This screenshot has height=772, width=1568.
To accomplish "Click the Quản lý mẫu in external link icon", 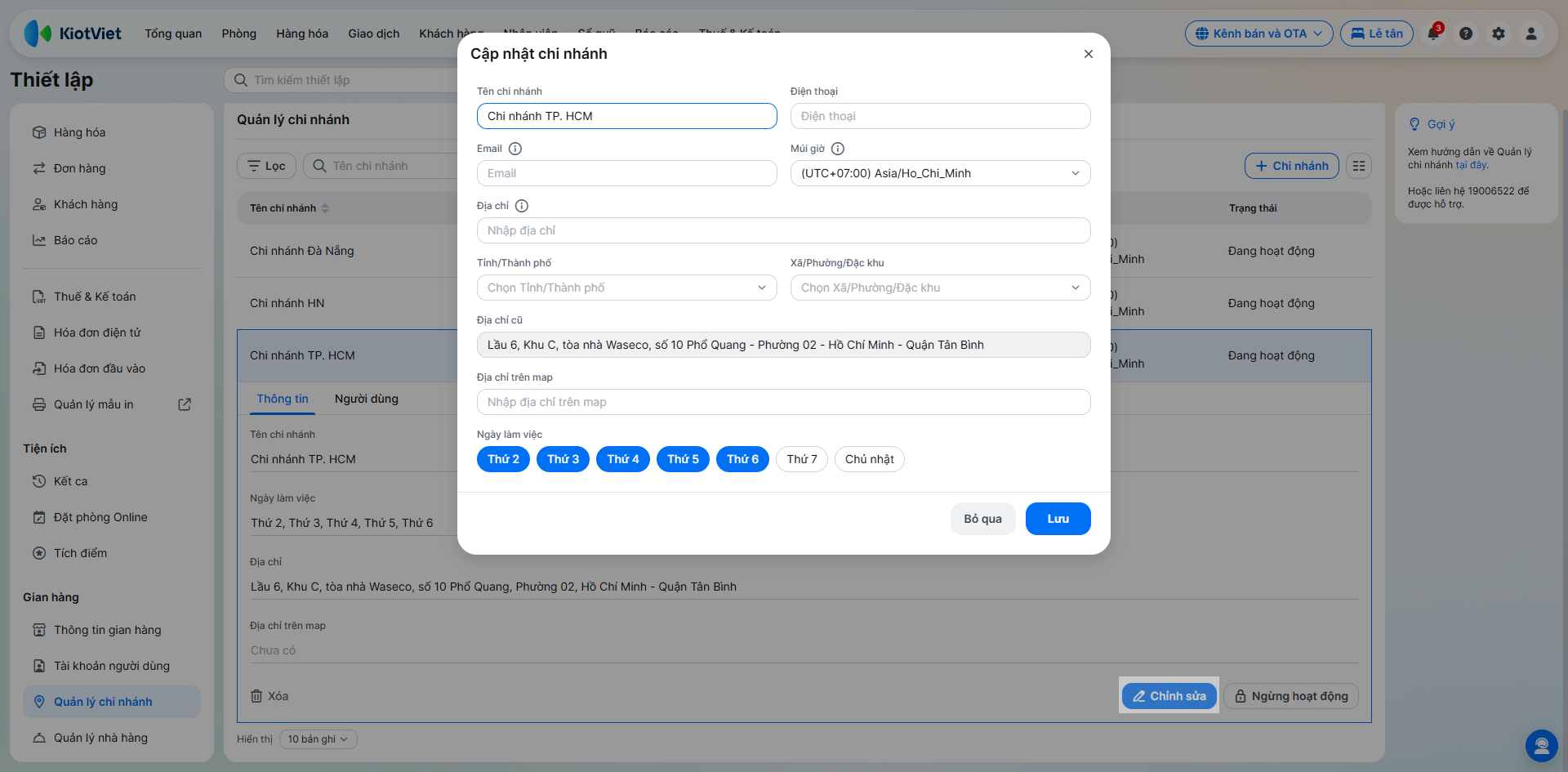I will (x=185, y=404).
